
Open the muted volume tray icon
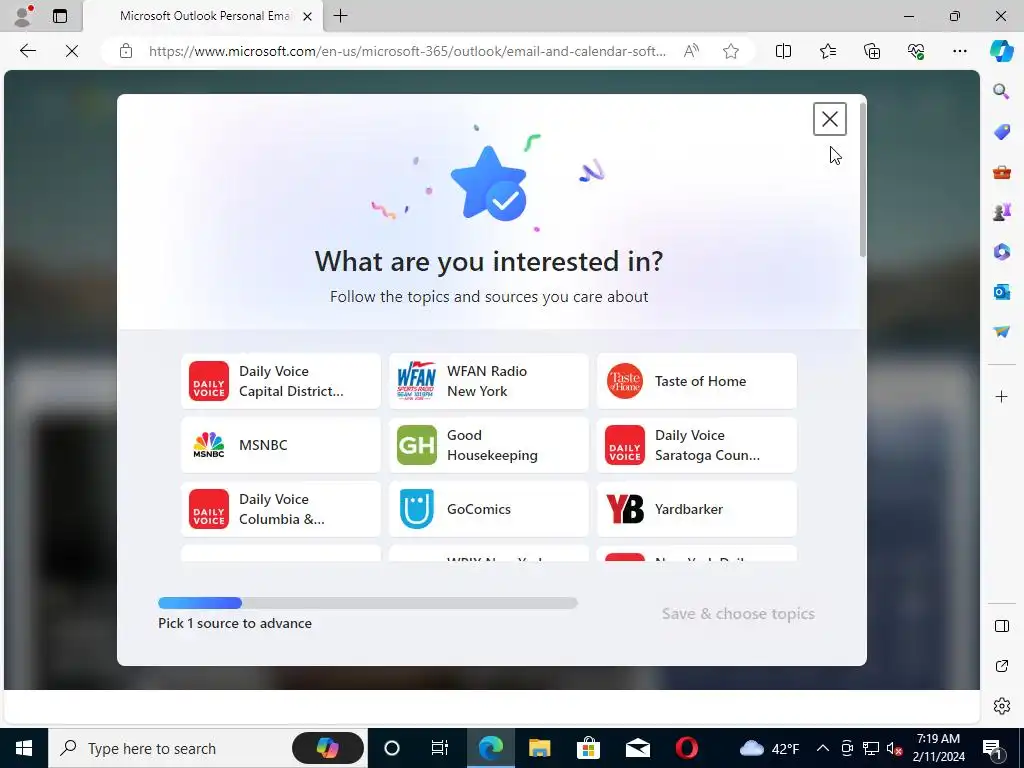(895, 748)
